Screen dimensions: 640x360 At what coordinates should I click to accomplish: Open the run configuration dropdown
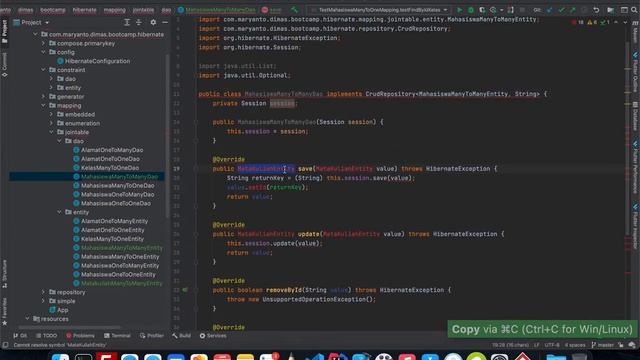point(379,10)
